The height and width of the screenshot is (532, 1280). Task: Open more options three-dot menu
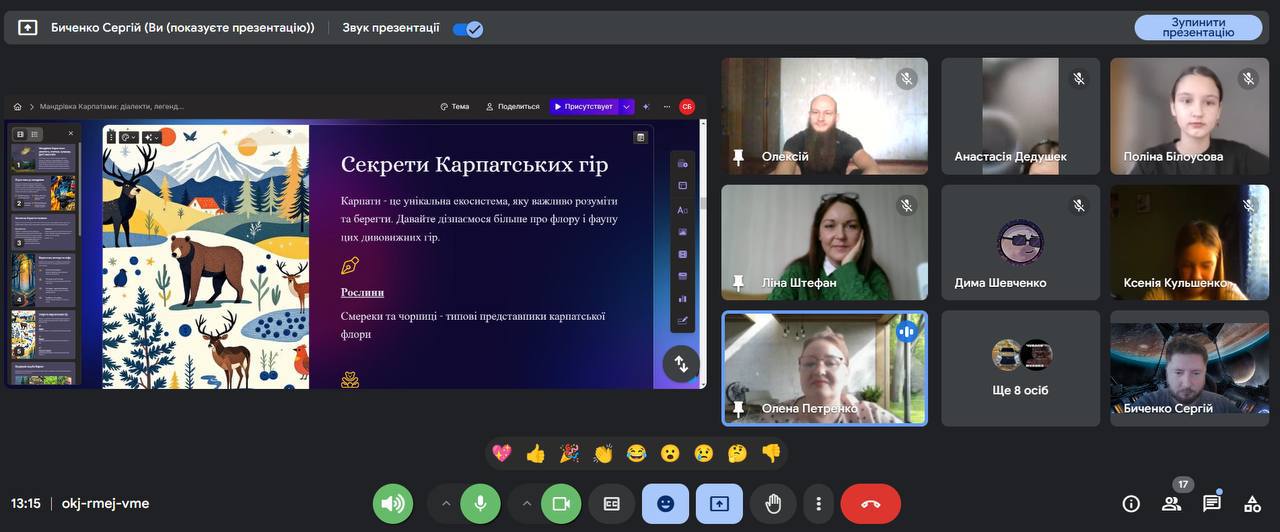(819, 504)
